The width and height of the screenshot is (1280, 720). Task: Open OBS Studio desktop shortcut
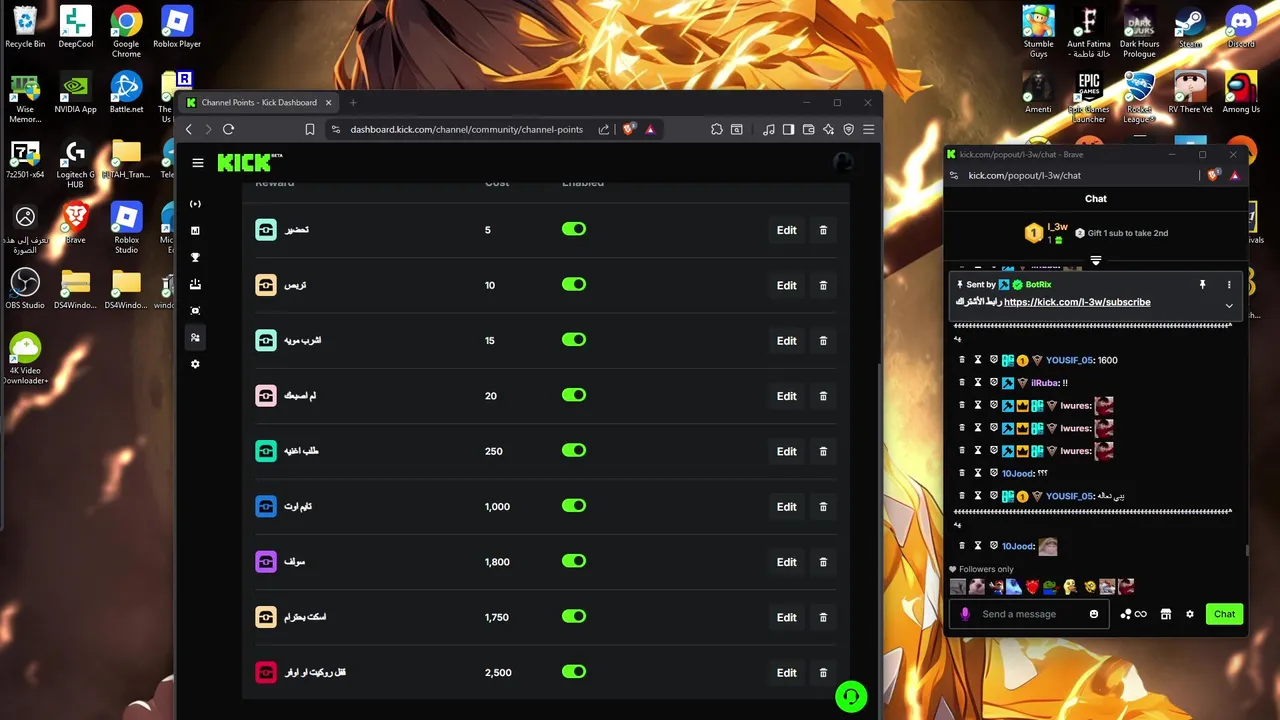(25, 289)
